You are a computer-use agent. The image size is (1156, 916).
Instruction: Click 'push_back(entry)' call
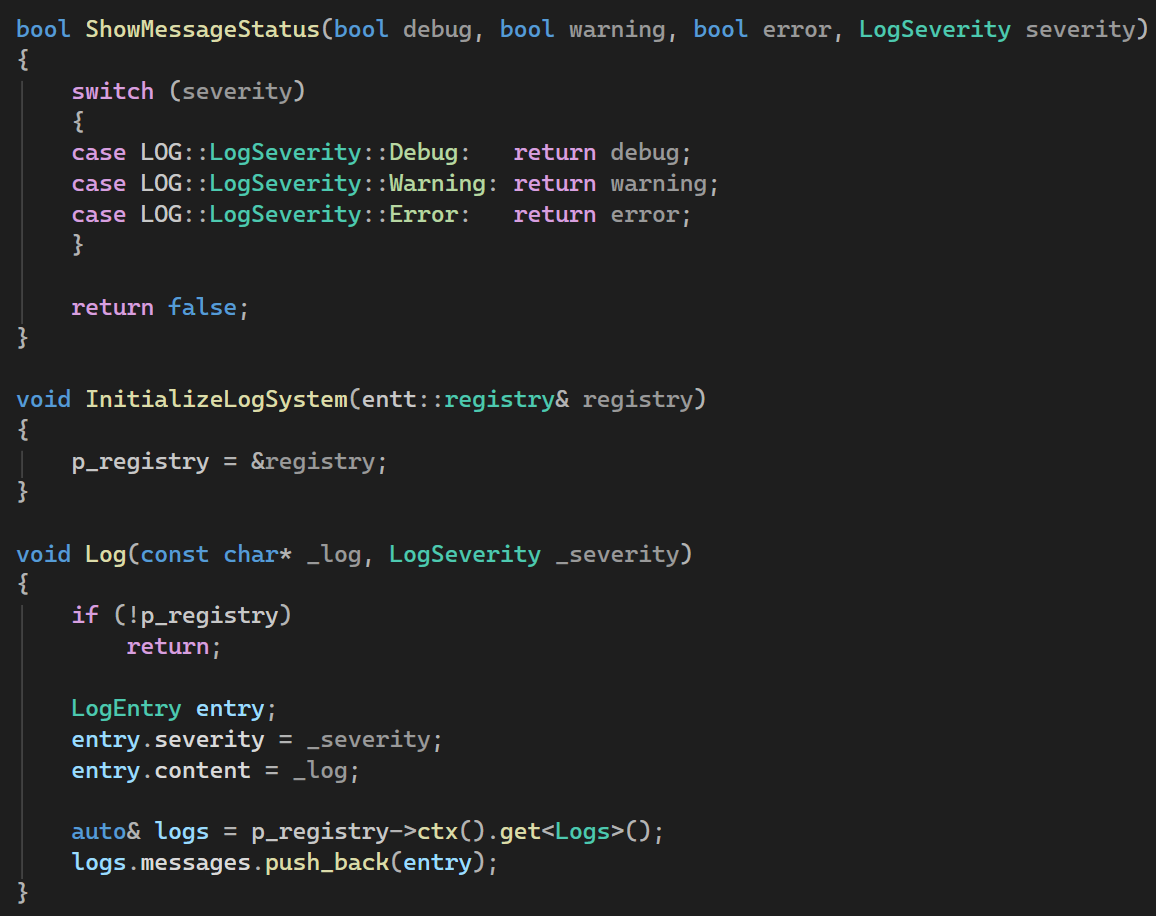click(x=375, y=863)
